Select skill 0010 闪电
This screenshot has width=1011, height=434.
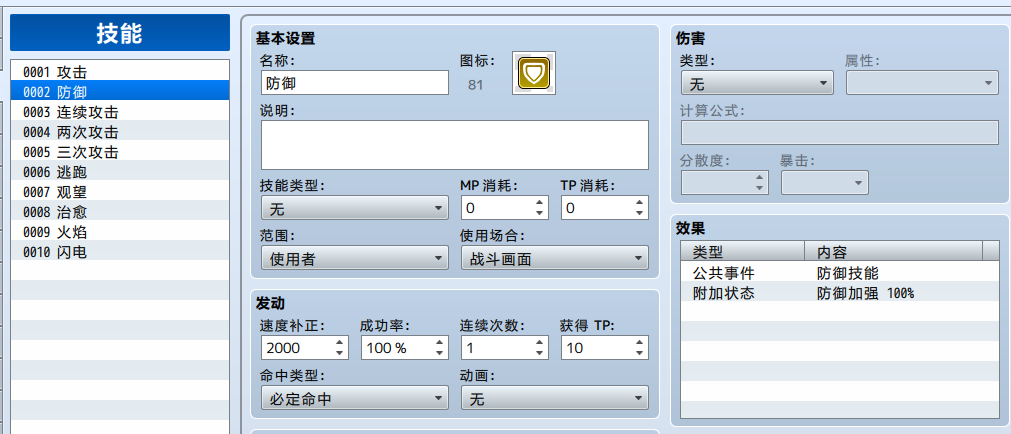[x=120, y=252]
